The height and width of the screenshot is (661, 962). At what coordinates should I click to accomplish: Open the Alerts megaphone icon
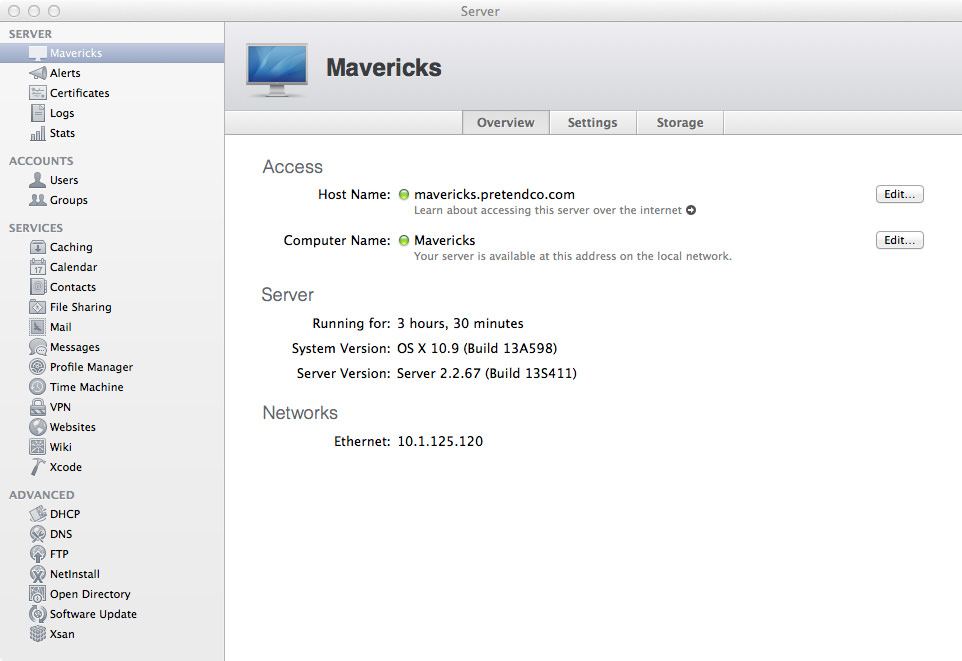tap(37, 73)
